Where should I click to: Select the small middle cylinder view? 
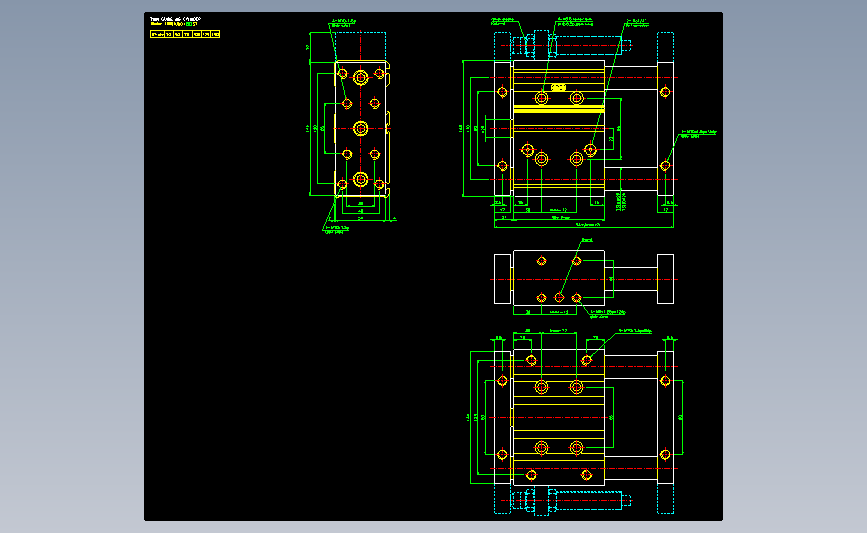click(x=584, y=279)
